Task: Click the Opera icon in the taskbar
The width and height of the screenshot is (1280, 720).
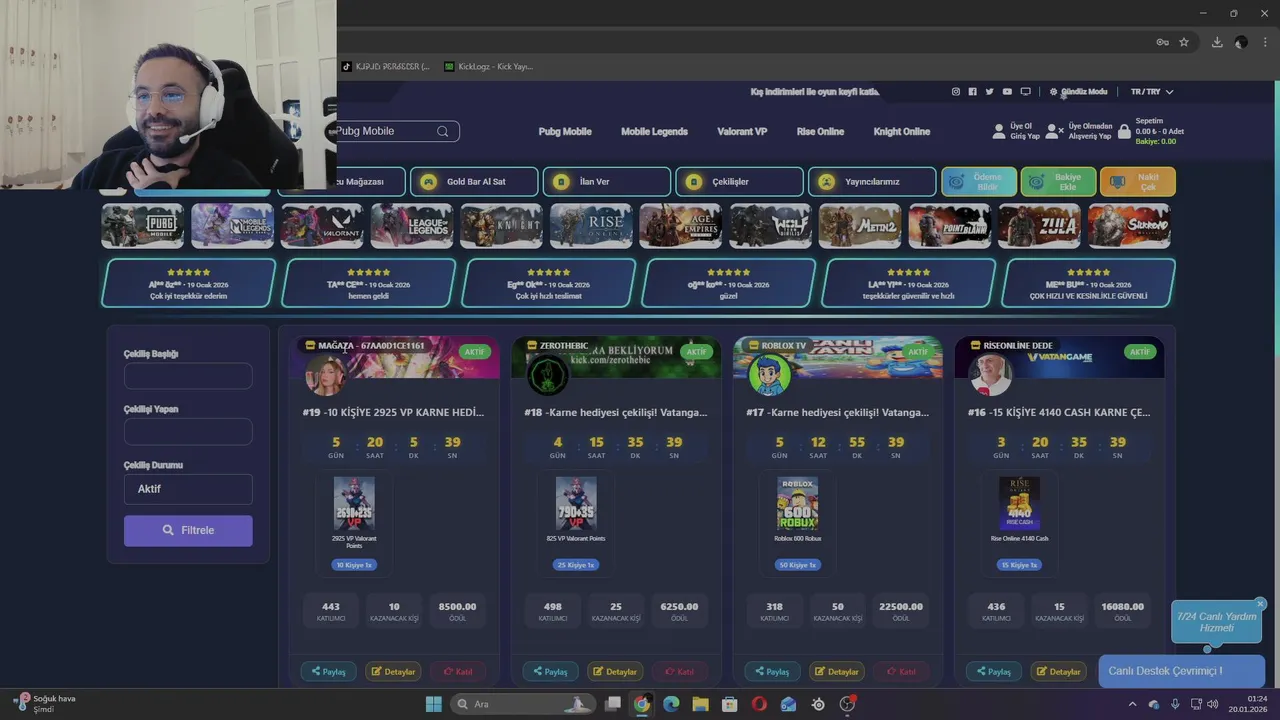Action: point(759,704)
